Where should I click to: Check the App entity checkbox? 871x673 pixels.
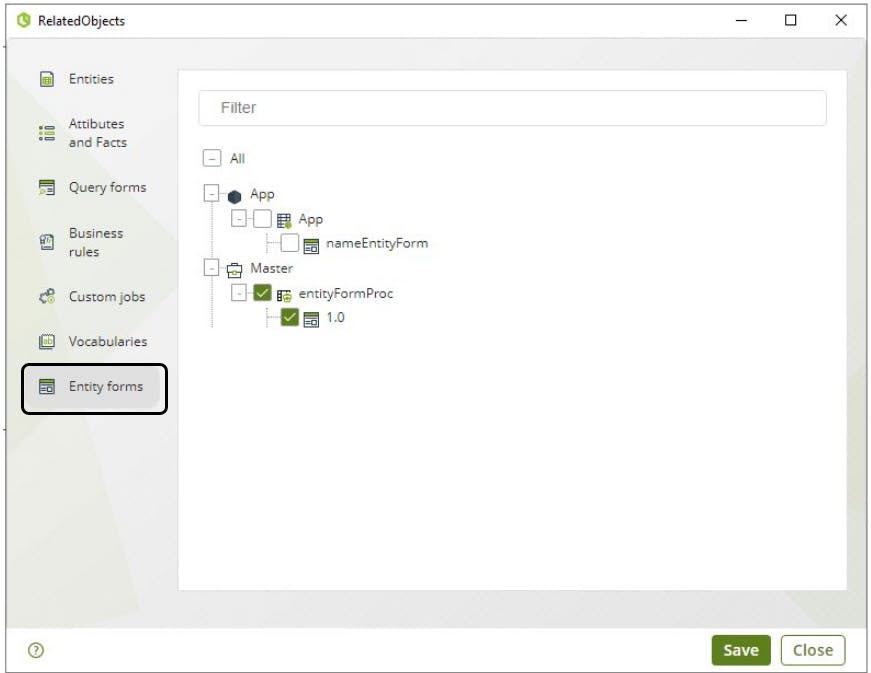click(262, 219)
